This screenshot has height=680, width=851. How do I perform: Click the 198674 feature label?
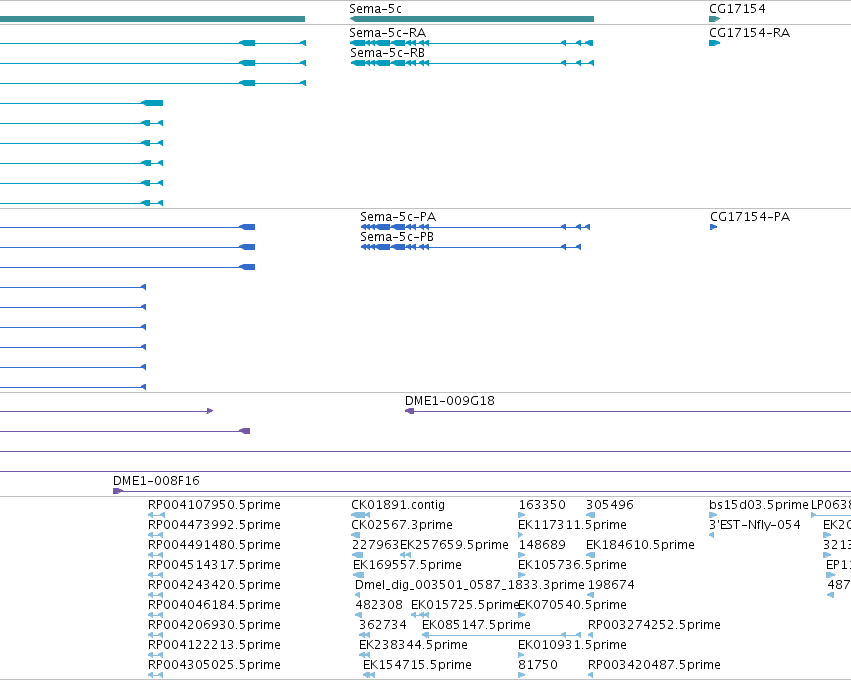(x=611, y=585)
